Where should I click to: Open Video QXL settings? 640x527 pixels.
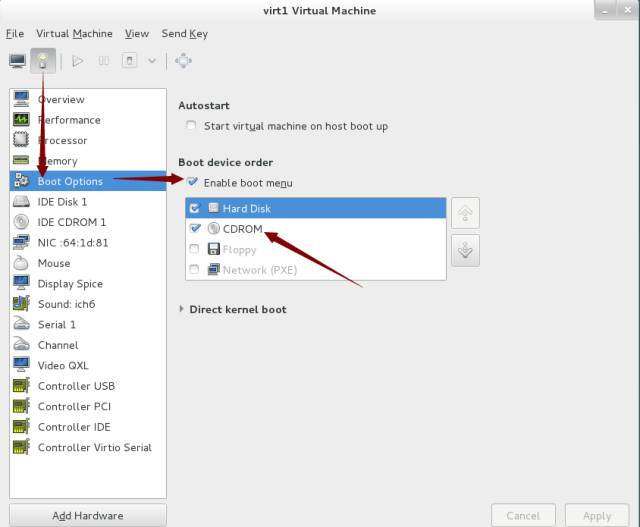pyautogui.click(x=88, y=365)
